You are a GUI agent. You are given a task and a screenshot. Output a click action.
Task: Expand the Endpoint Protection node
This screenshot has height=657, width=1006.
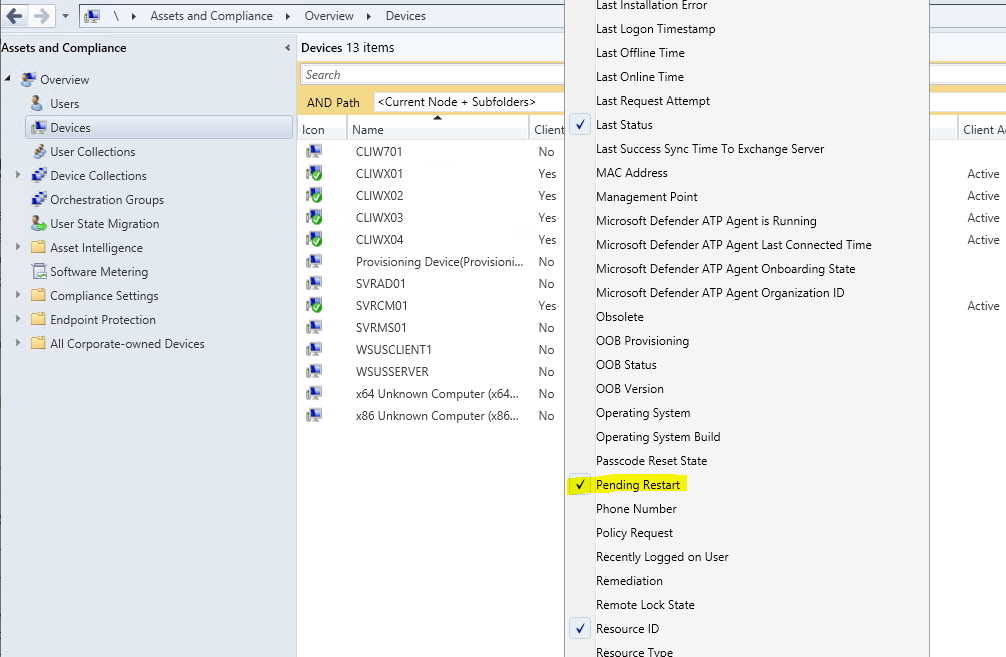[18, 318]
